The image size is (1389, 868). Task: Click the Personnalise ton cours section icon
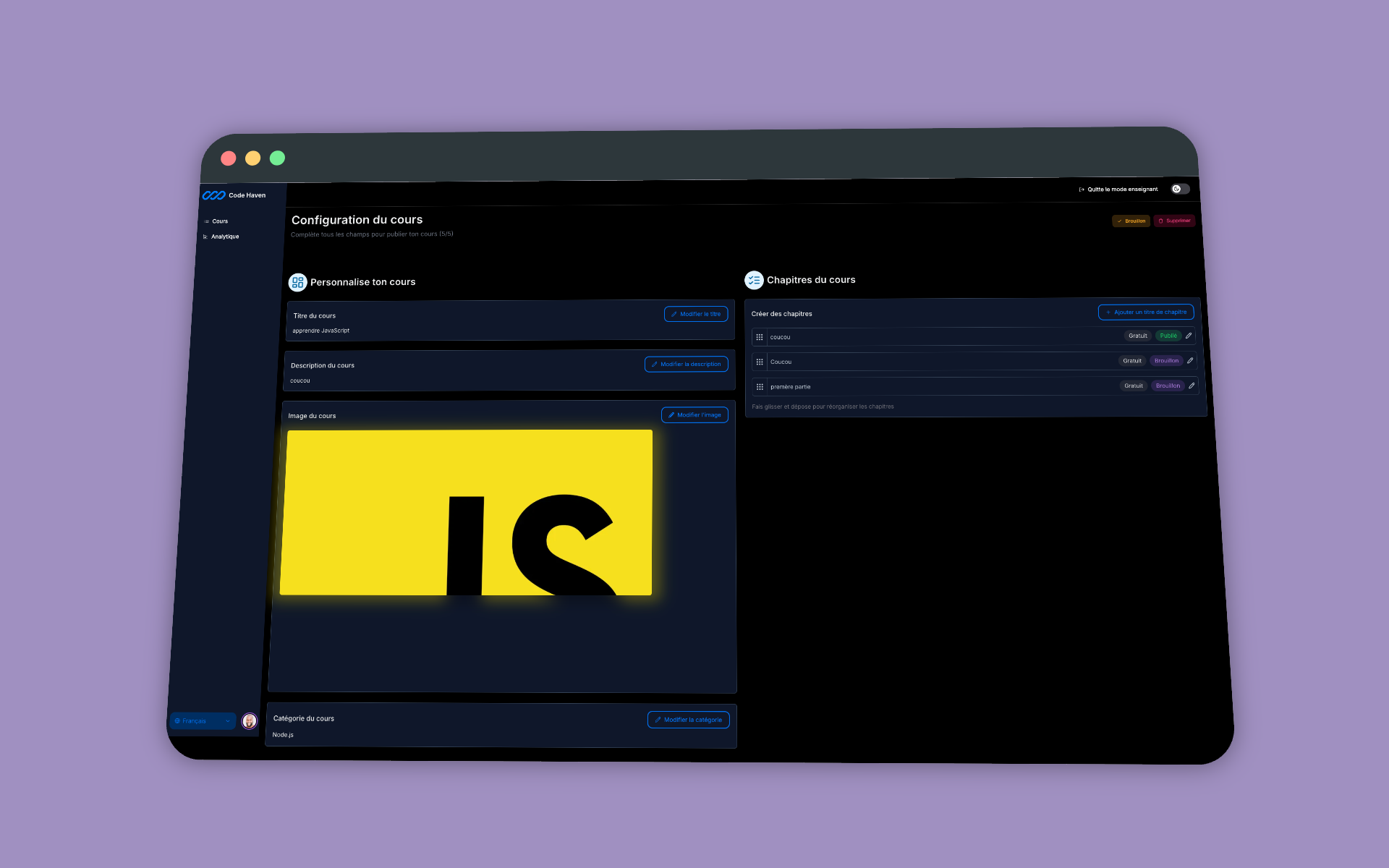[x=297, y=282]
